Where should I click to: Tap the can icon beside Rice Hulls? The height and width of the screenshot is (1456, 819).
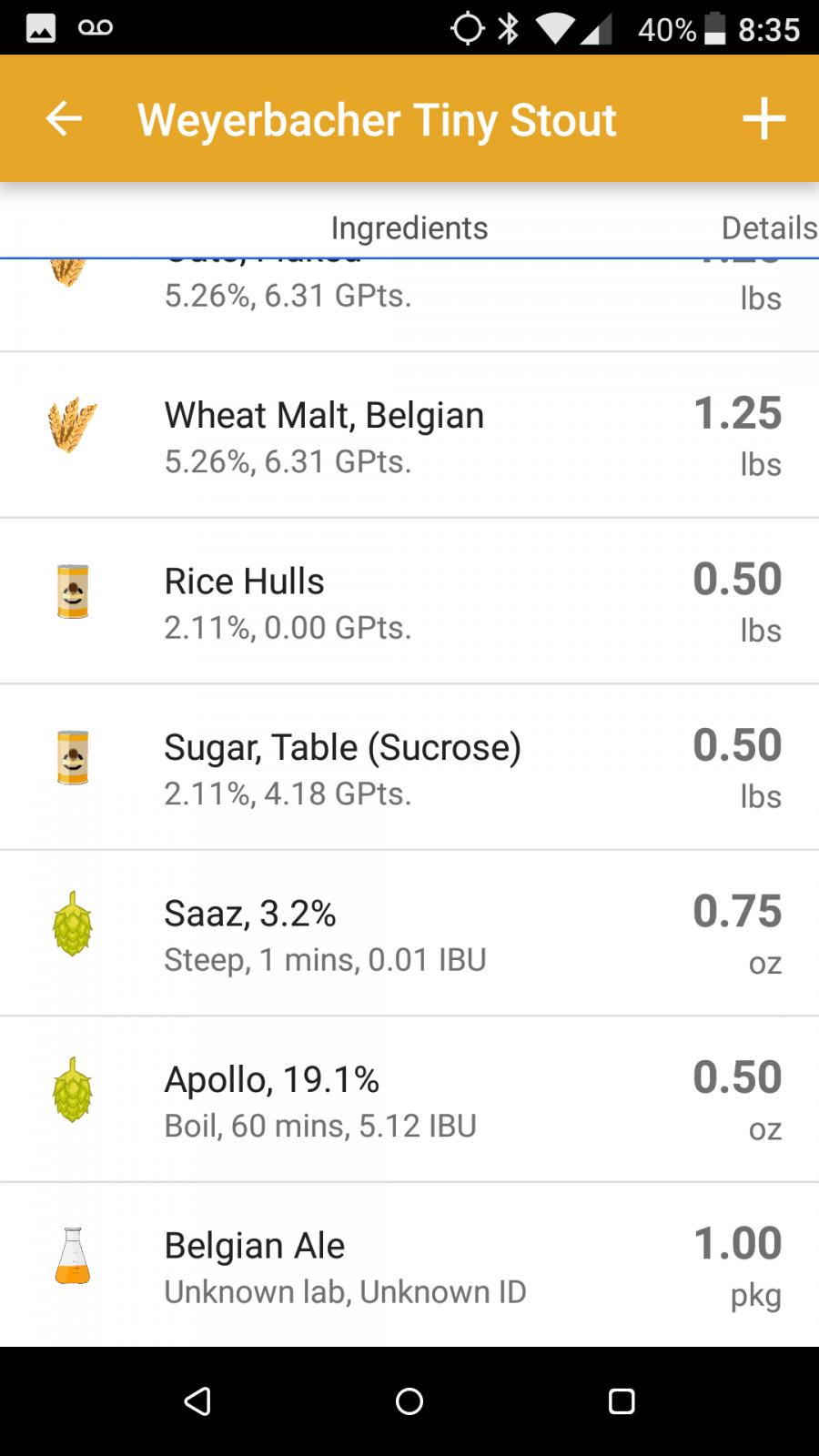click(x=73, y=591)
